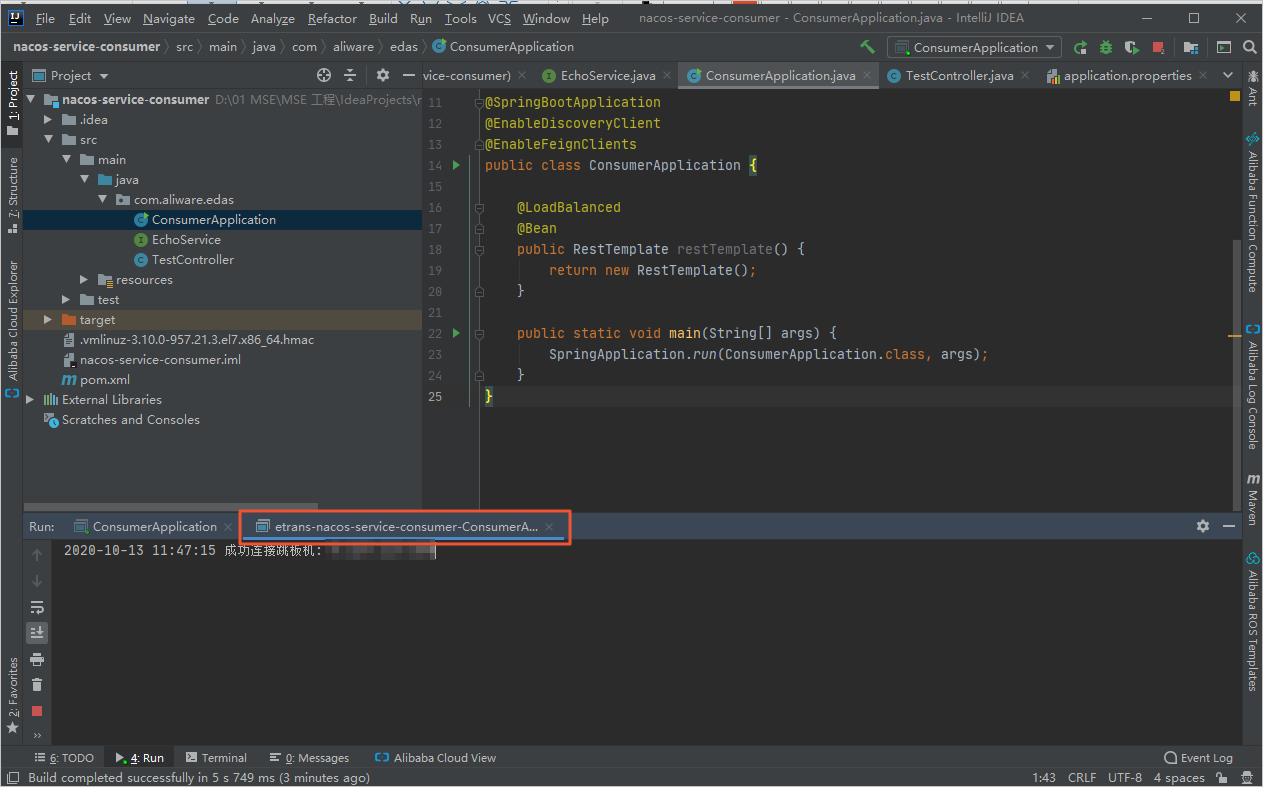1263x787 pixels.
Task: Open Alibaba Function Compute side panel
Action: click(1252, 212)
